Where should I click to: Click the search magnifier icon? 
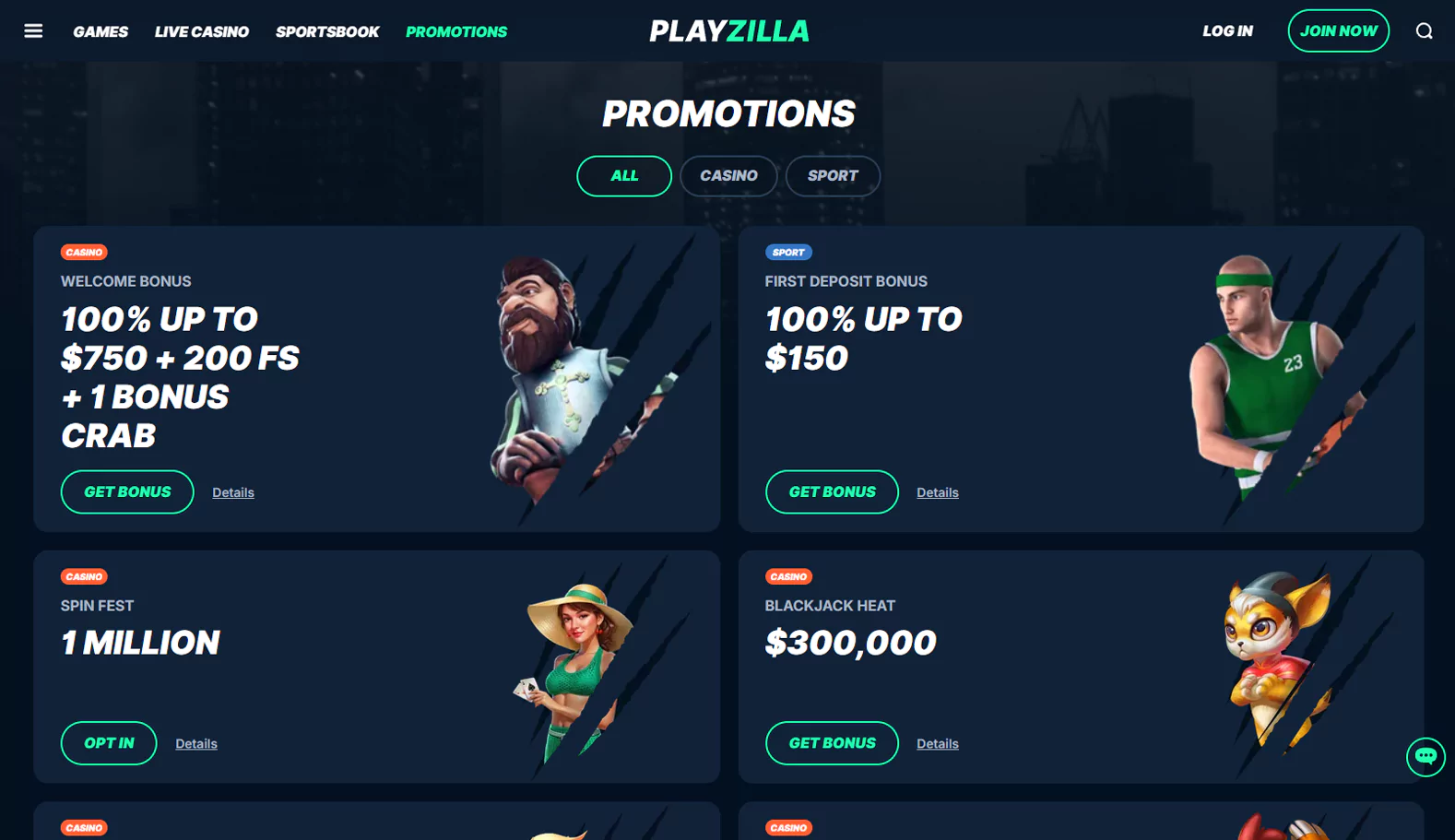click(1424, 31)
